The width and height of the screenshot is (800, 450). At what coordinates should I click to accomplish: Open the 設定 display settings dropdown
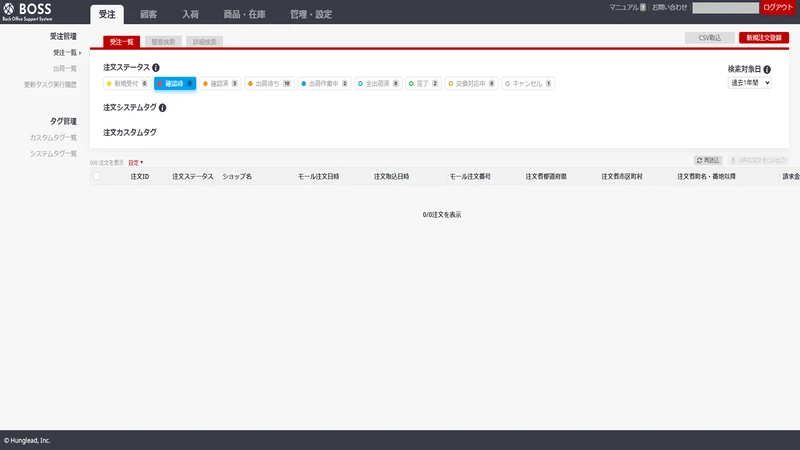pyautogui.click(x=135, y=163)
